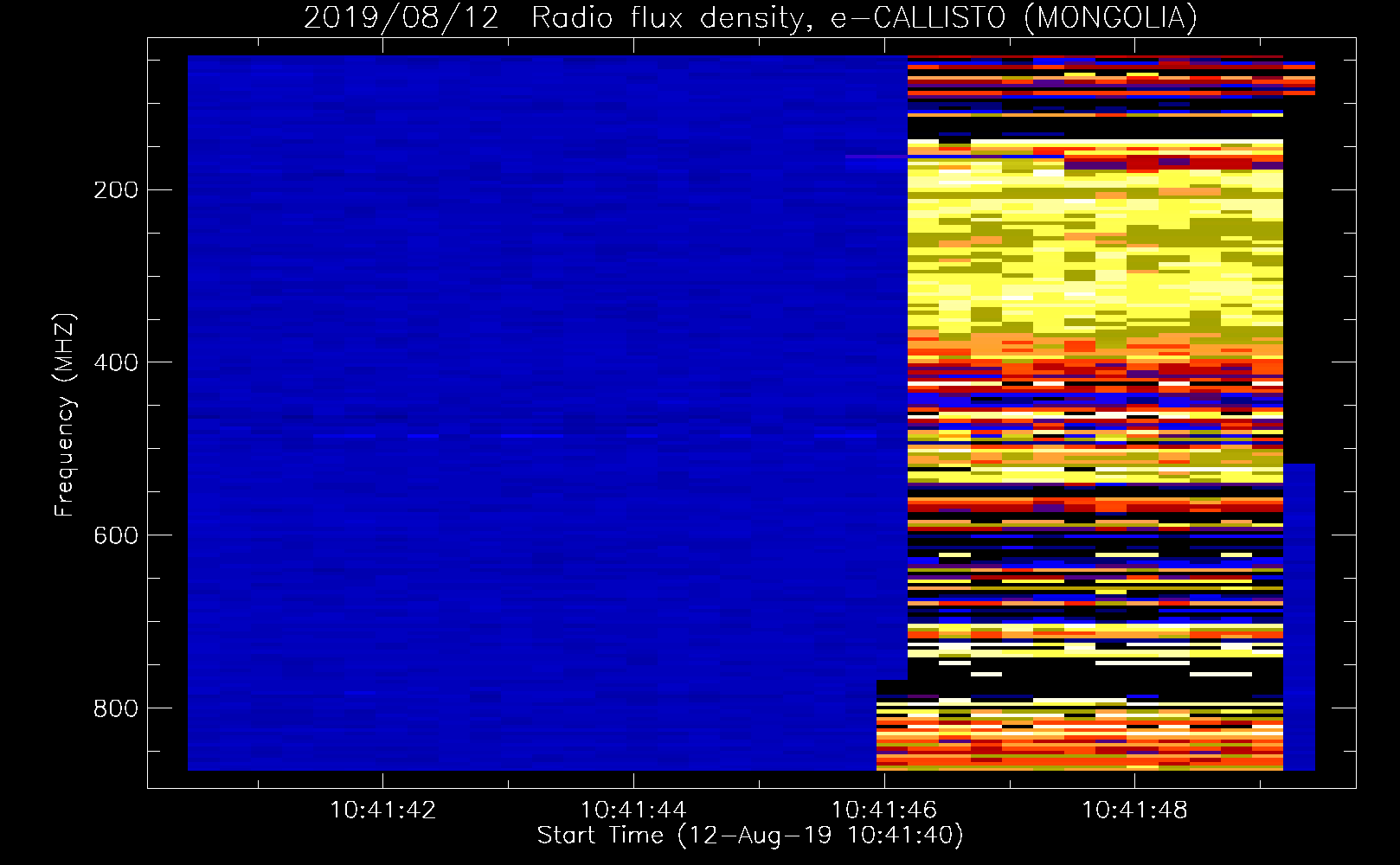Click the 10:41:44 time tick label
The height and width of the screenshot is (865, 1400).
coord(633,811)
